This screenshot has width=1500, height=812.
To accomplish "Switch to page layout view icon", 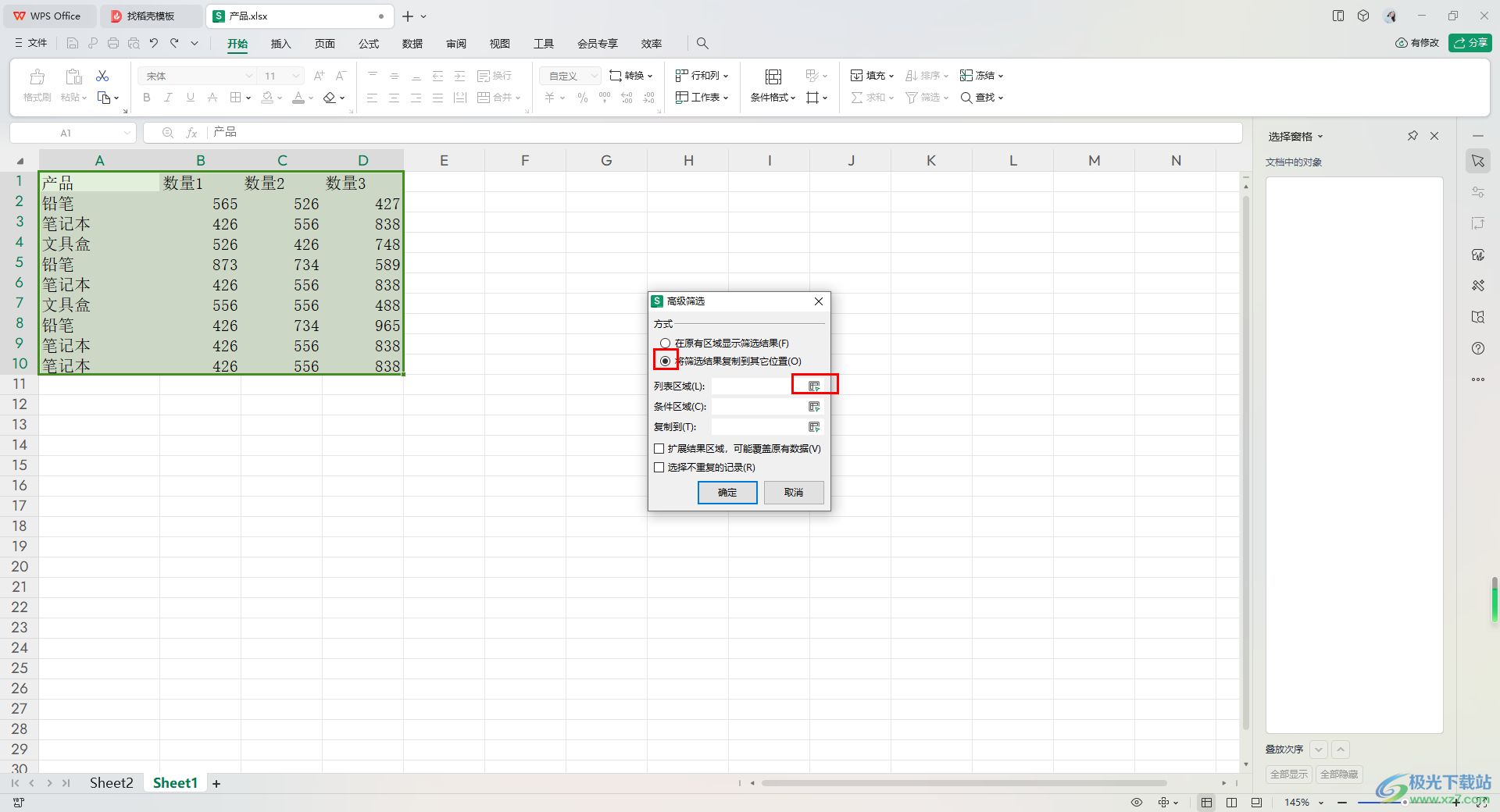I will point(1231,803).
